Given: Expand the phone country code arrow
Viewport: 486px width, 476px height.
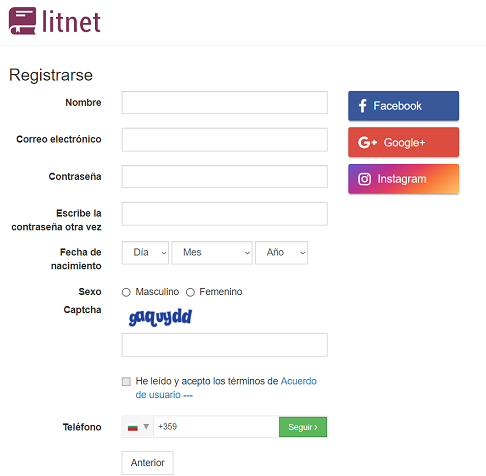Looking at the screenshot, I should (146, 426).
